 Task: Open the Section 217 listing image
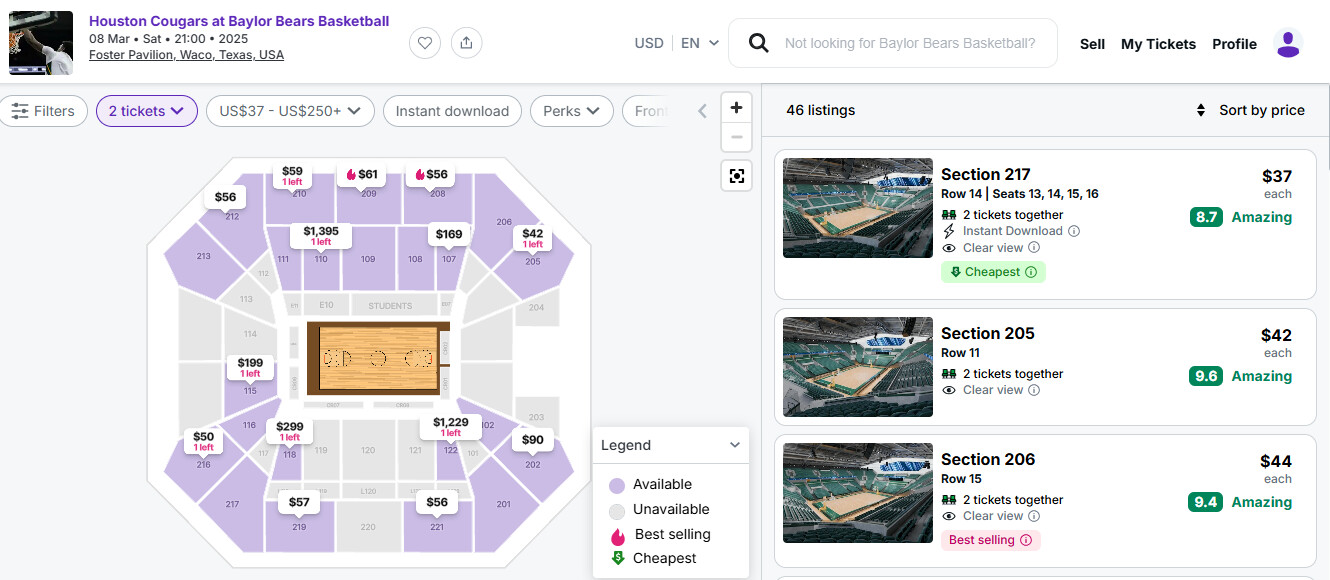pyautogui.click(x=858, y=208)
